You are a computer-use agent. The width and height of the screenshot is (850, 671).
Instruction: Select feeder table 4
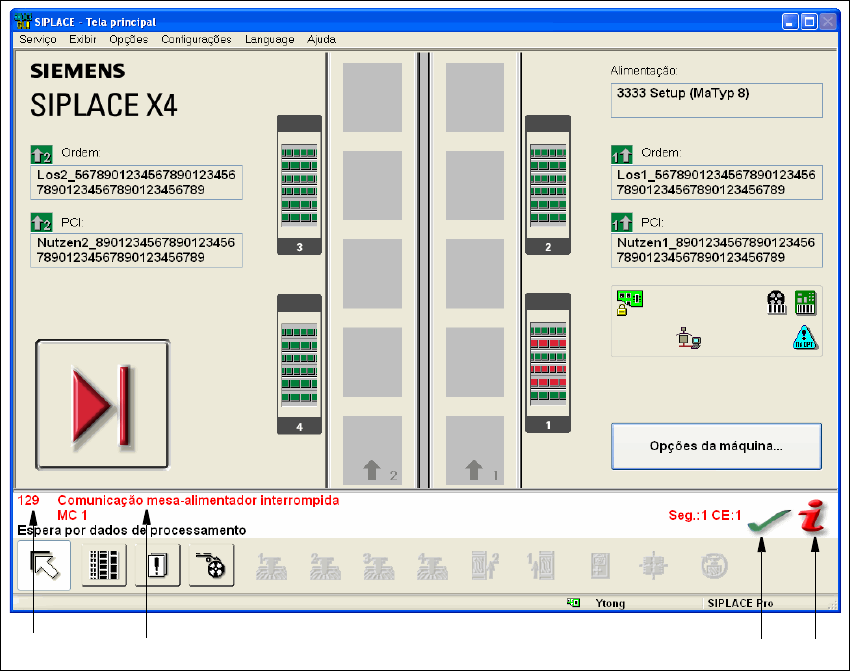tap(299, 364)
